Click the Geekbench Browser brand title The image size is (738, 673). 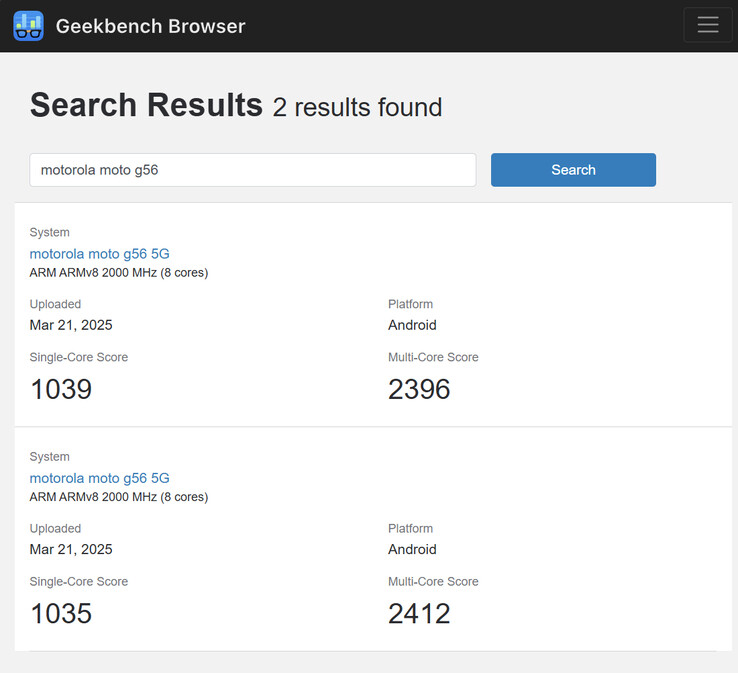150,26
